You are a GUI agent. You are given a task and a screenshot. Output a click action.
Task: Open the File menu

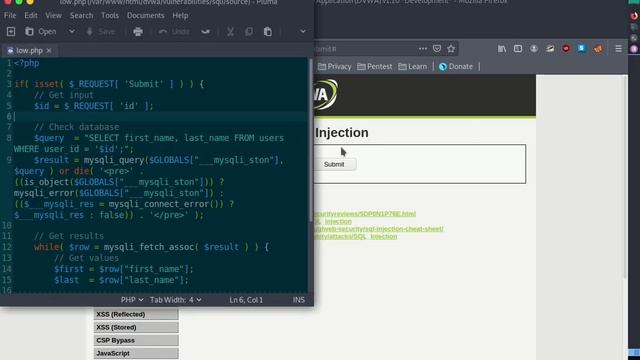point(10,15)
